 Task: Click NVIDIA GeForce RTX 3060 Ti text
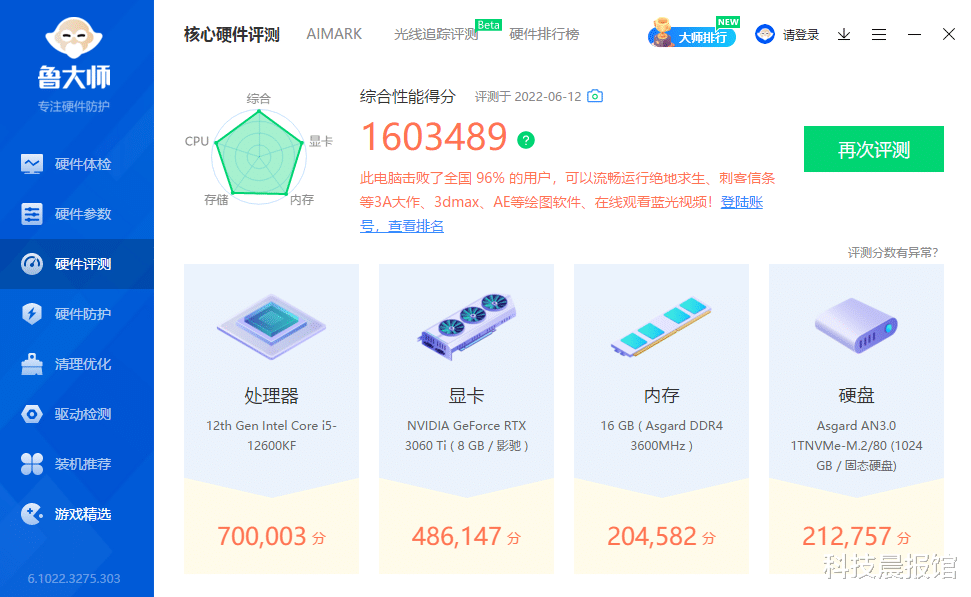tap(466, 436)
